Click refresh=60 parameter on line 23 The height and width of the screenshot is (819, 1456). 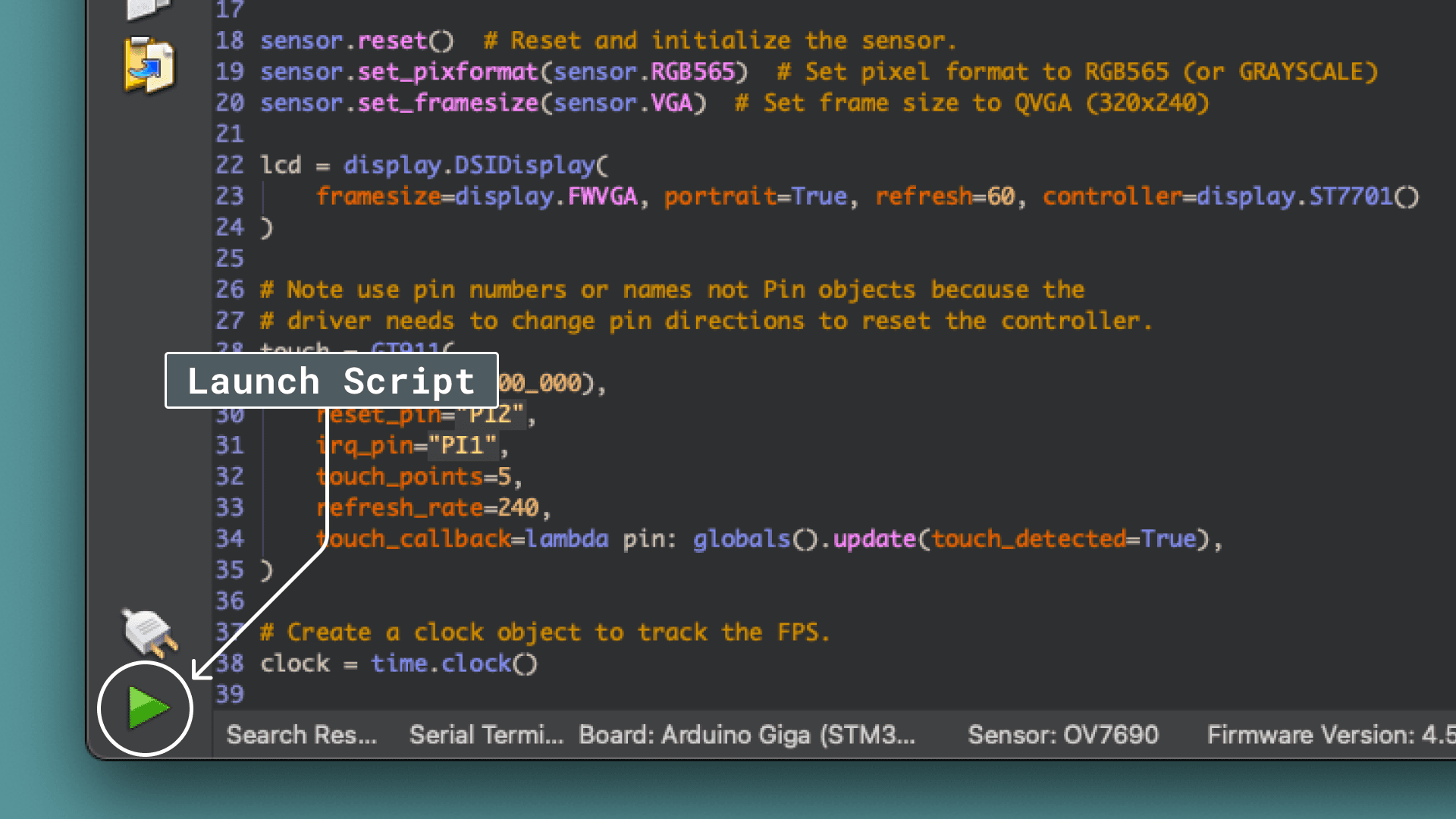click(x=944, y=196)
